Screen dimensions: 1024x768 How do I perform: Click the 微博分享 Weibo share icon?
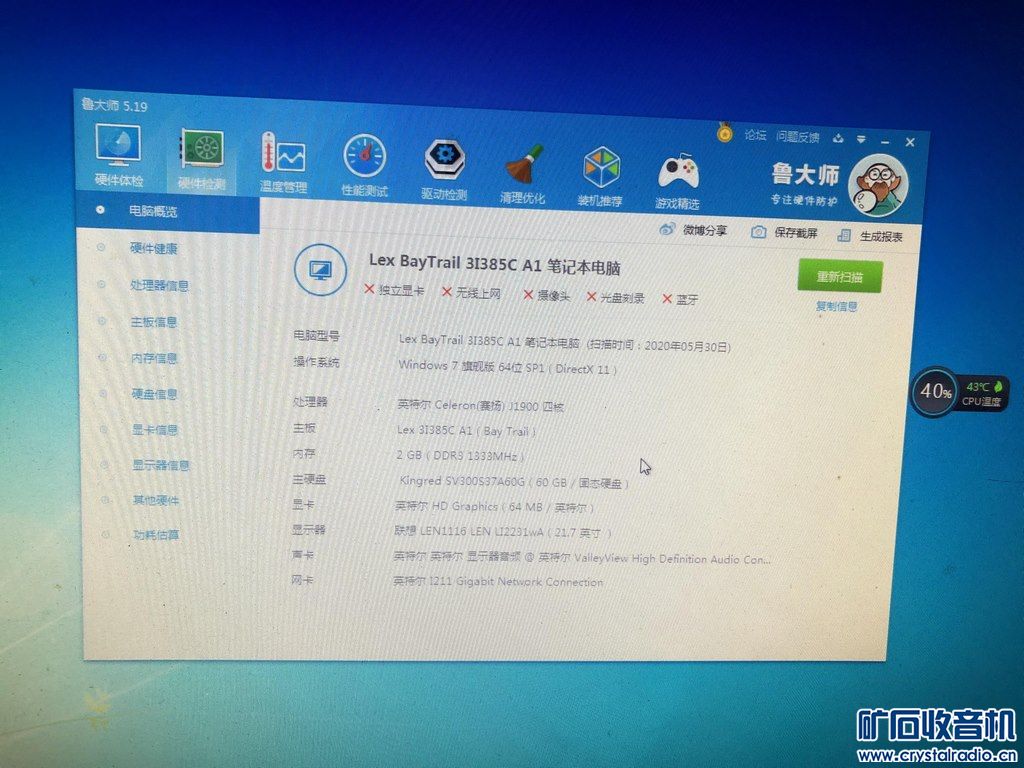(693, 230)
